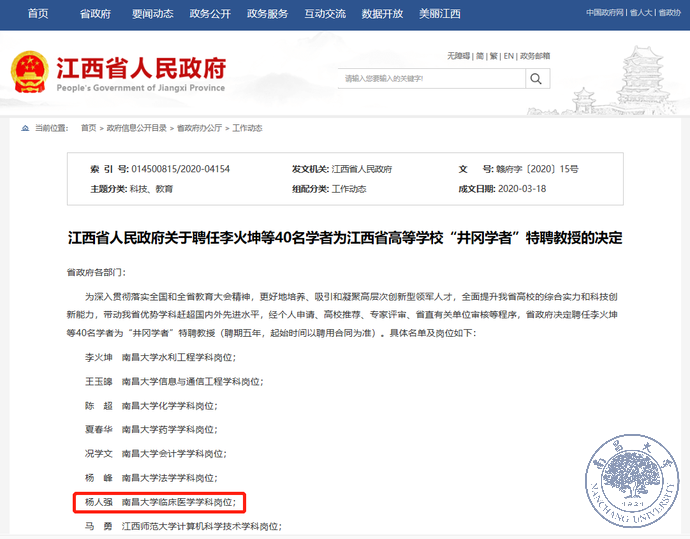Click the row 杨人强 临床医学学科岗位
This screenshot has height=539, width=690.
point(160,502)
